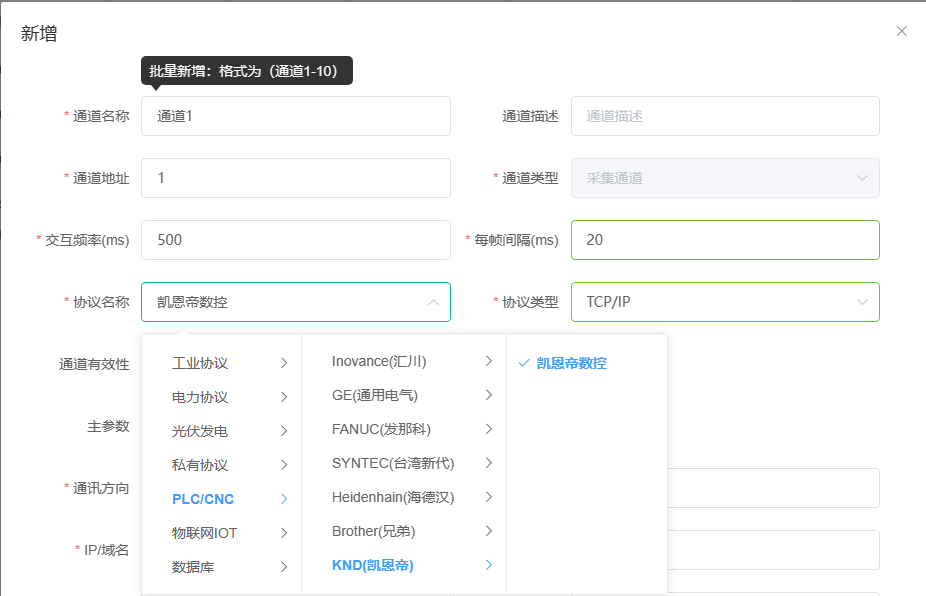
Task: Click the 通道地址 input field
Action: coord(296,178)
